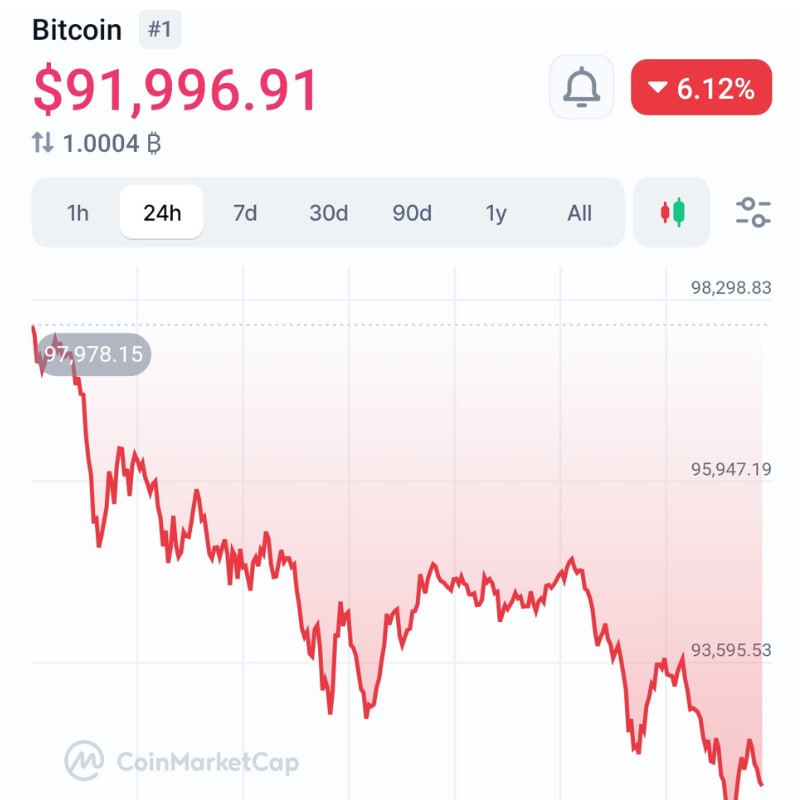This screenshot has height=800, width=800.
Task: Tap the Bitcoin title text
Action: 77,30
